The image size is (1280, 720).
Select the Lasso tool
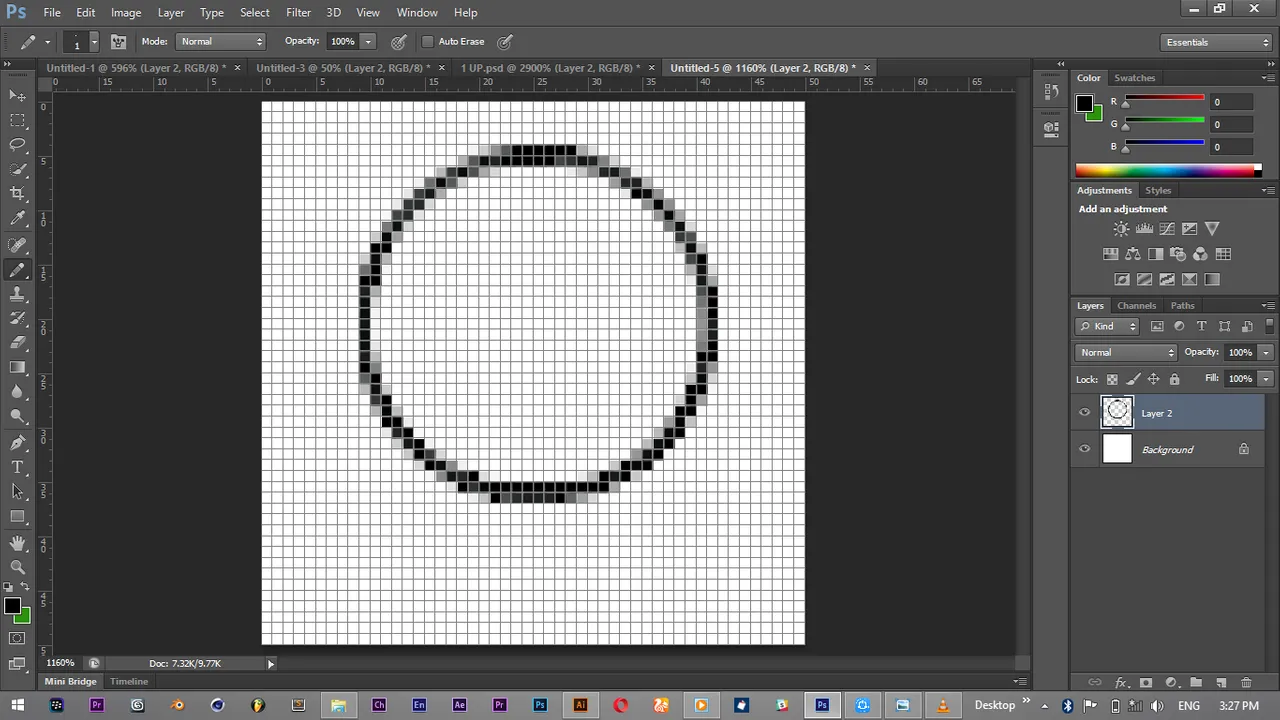tap(18, 145)
